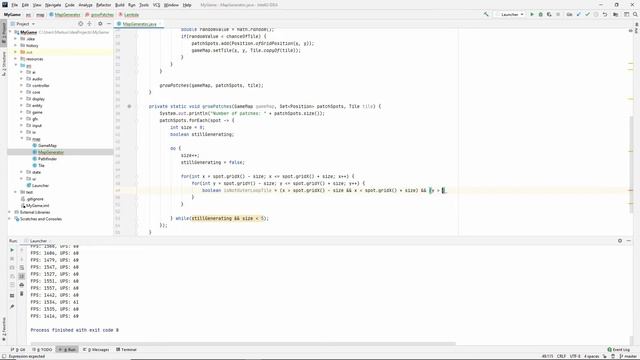Click the Show history clock icon in toolbar

(x=596, y=15)
